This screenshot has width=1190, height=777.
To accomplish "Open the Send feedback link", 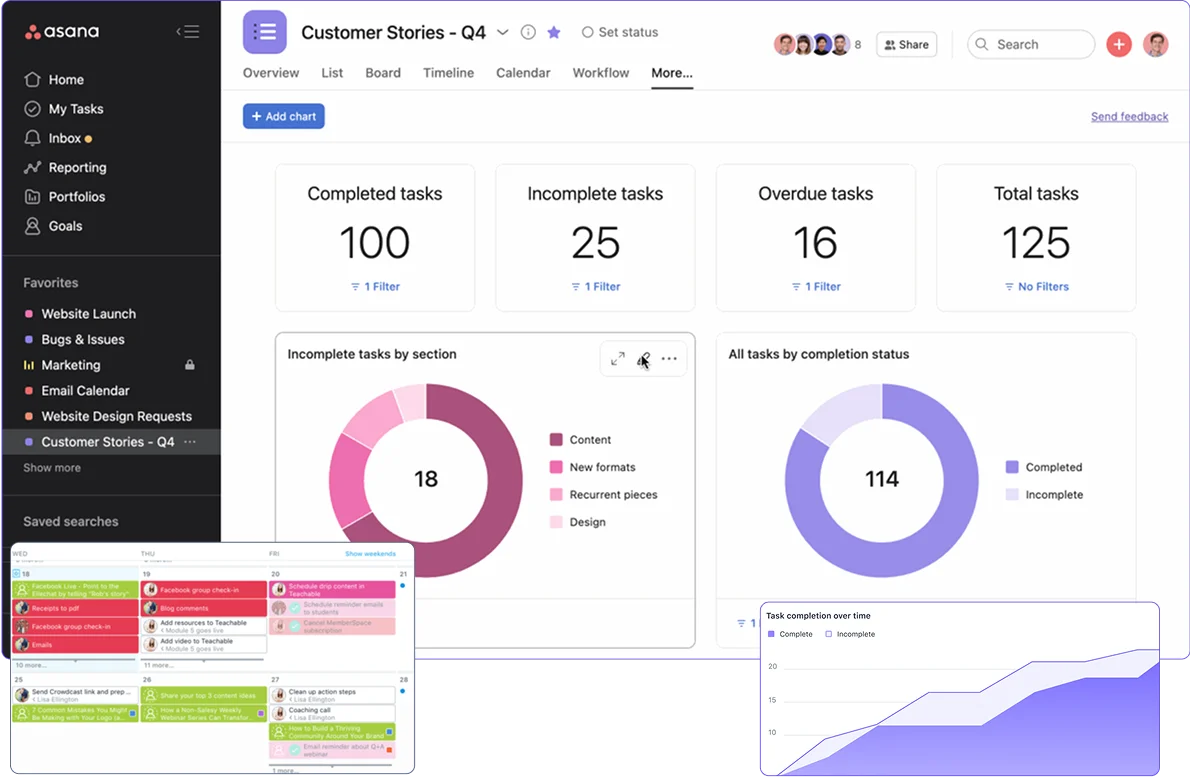I will click(x=1129, y=116).
